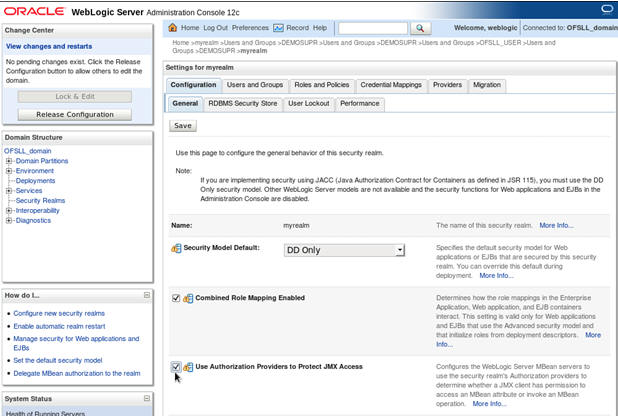Open Manage security for Web applications link
This screenshot has width=618, height=416.
76,343
